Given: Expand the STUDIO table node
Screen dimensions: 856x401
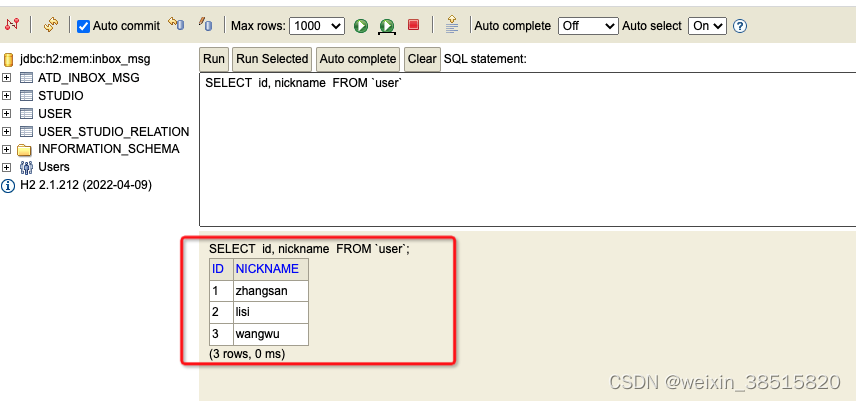Looking at the screenshot, I should tap(7, 95).
